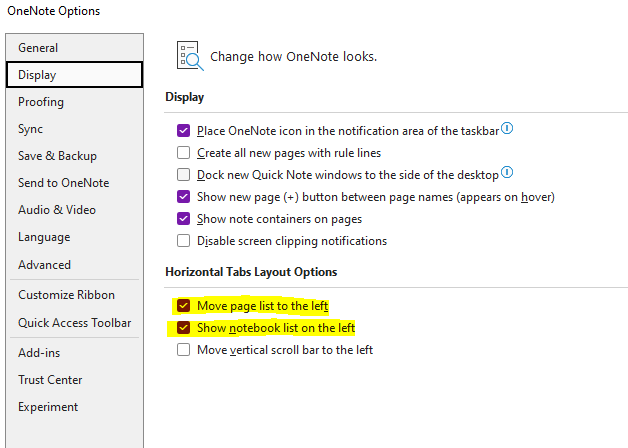Click the 'Change how OneNote looks.' heading text
Screen dimensions: 628x448
click(294, 56)
